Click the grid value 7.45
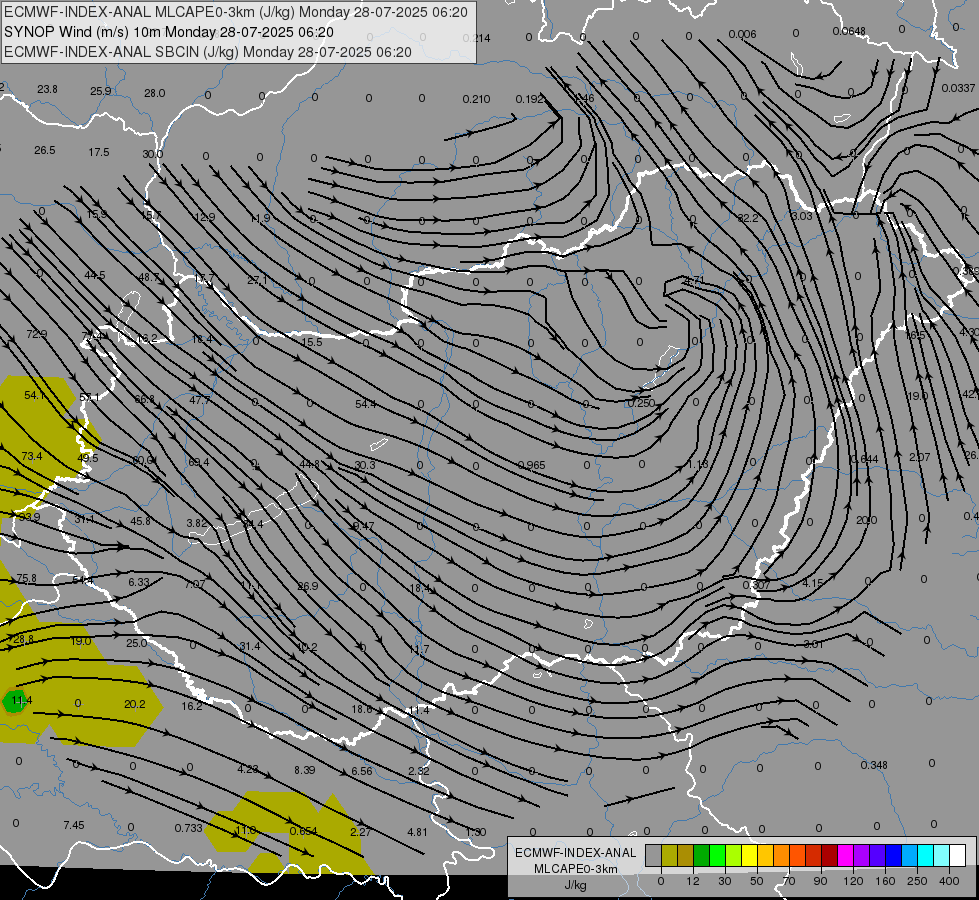 74,825
